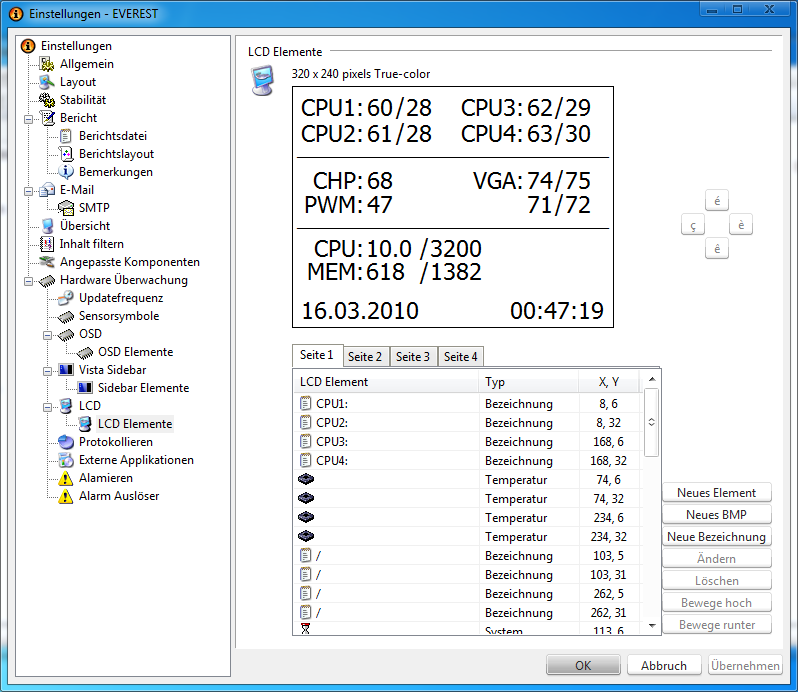Click the LCD preview display area
Screen dimensions: 798x692
tap(453, 207)
